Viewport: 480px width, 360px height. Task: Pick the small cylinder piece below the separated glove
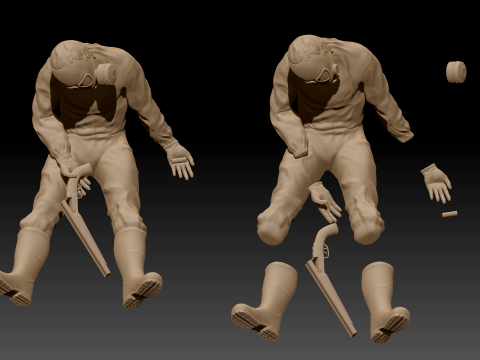449,214
